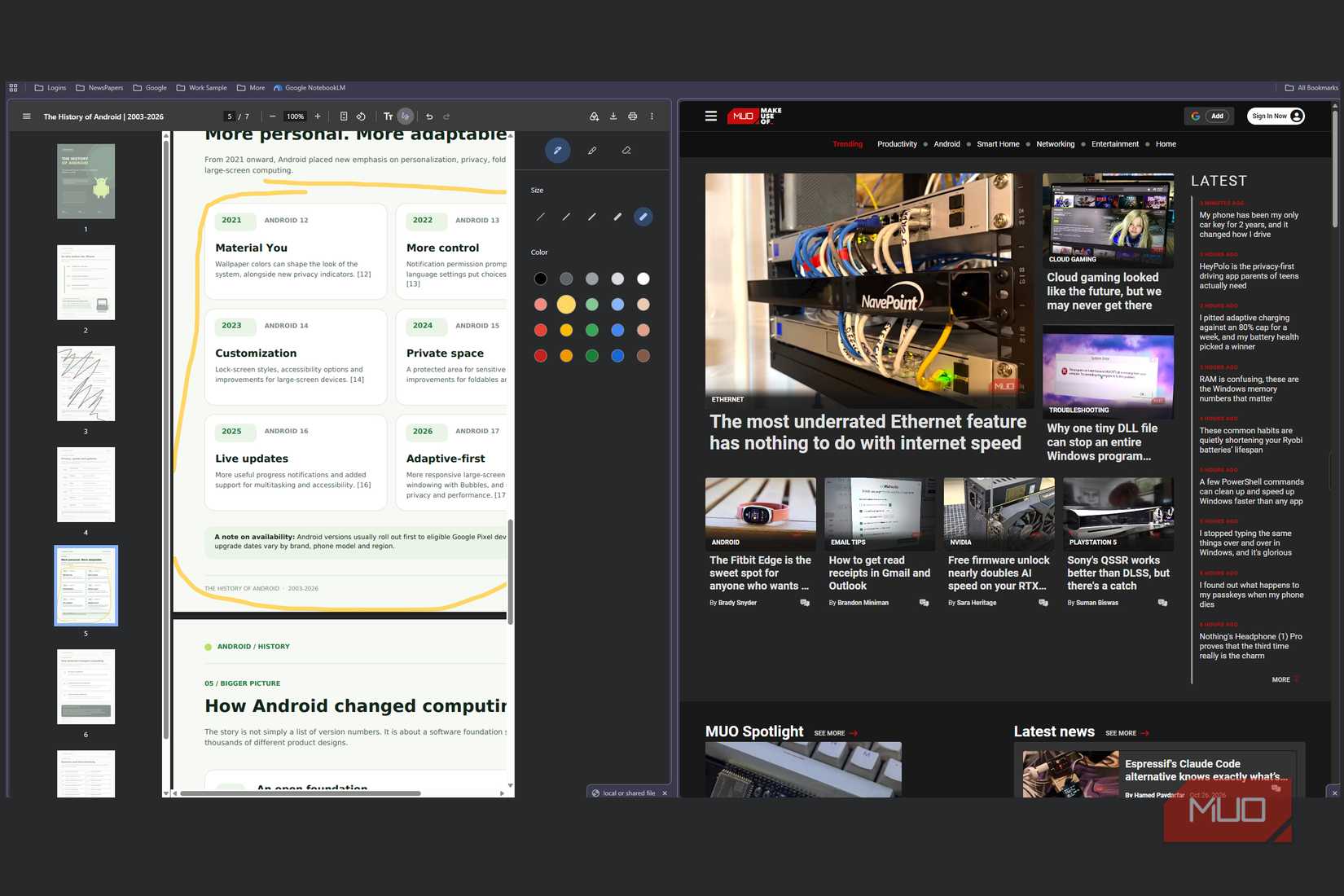This screenshot has width=1344, height=896.
Task: Download the PDF file
Action: point(613,116)
